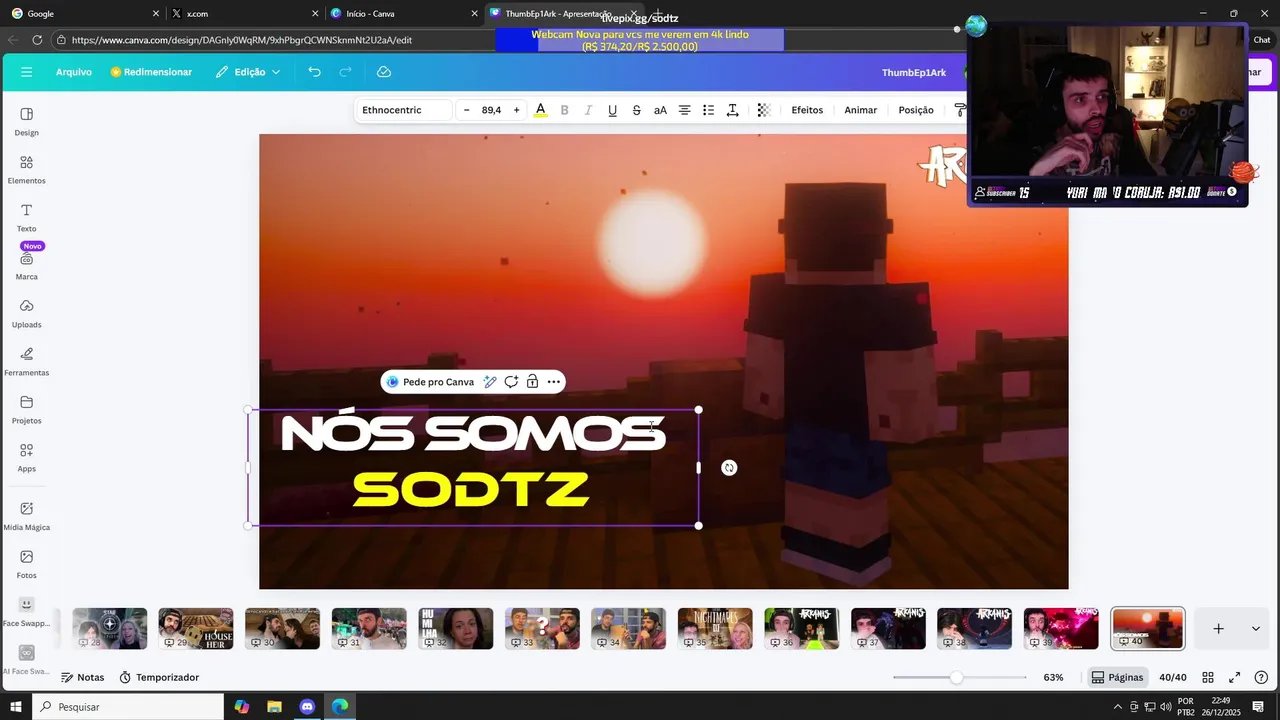This screenshot has width=1280, height=720.
Task: Open the Ethnocentric font selector
Action: (403, 110)
